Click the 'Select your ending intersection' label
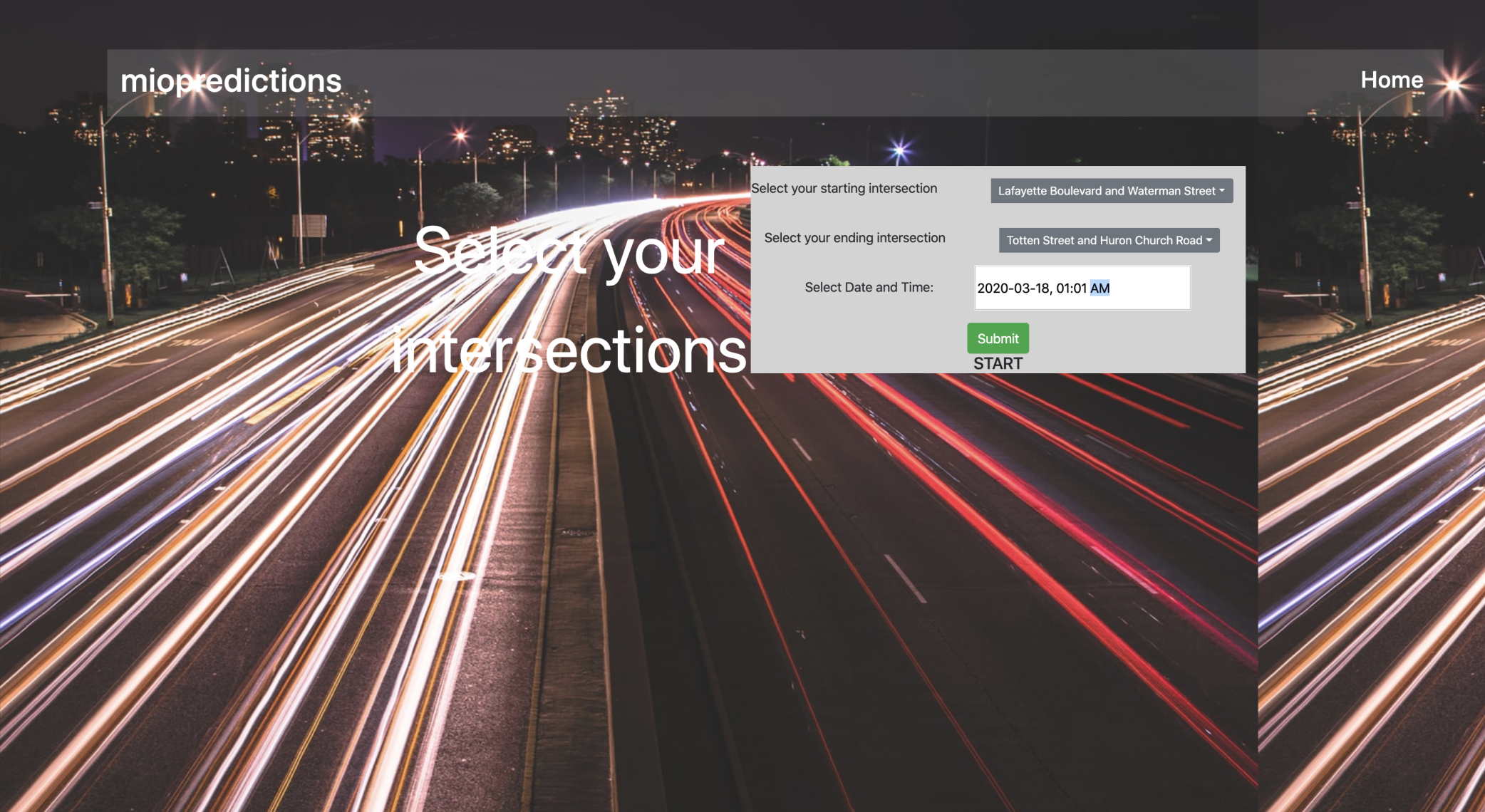This screenshot has width=1485, height=812. coord(854,238)
